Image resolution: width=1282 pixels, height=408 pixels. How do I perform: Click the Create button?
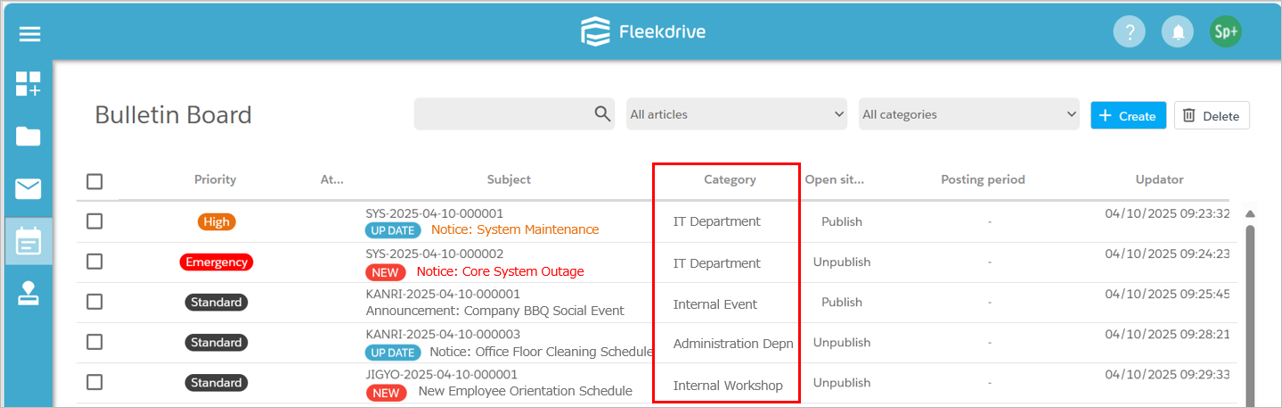(x=1128, y=116)
